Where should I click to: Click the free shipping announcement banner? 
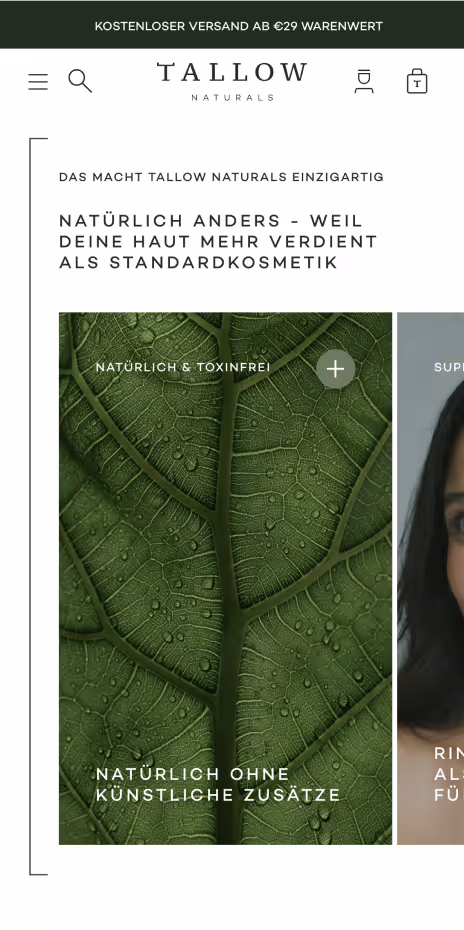[x=232, y=25]
